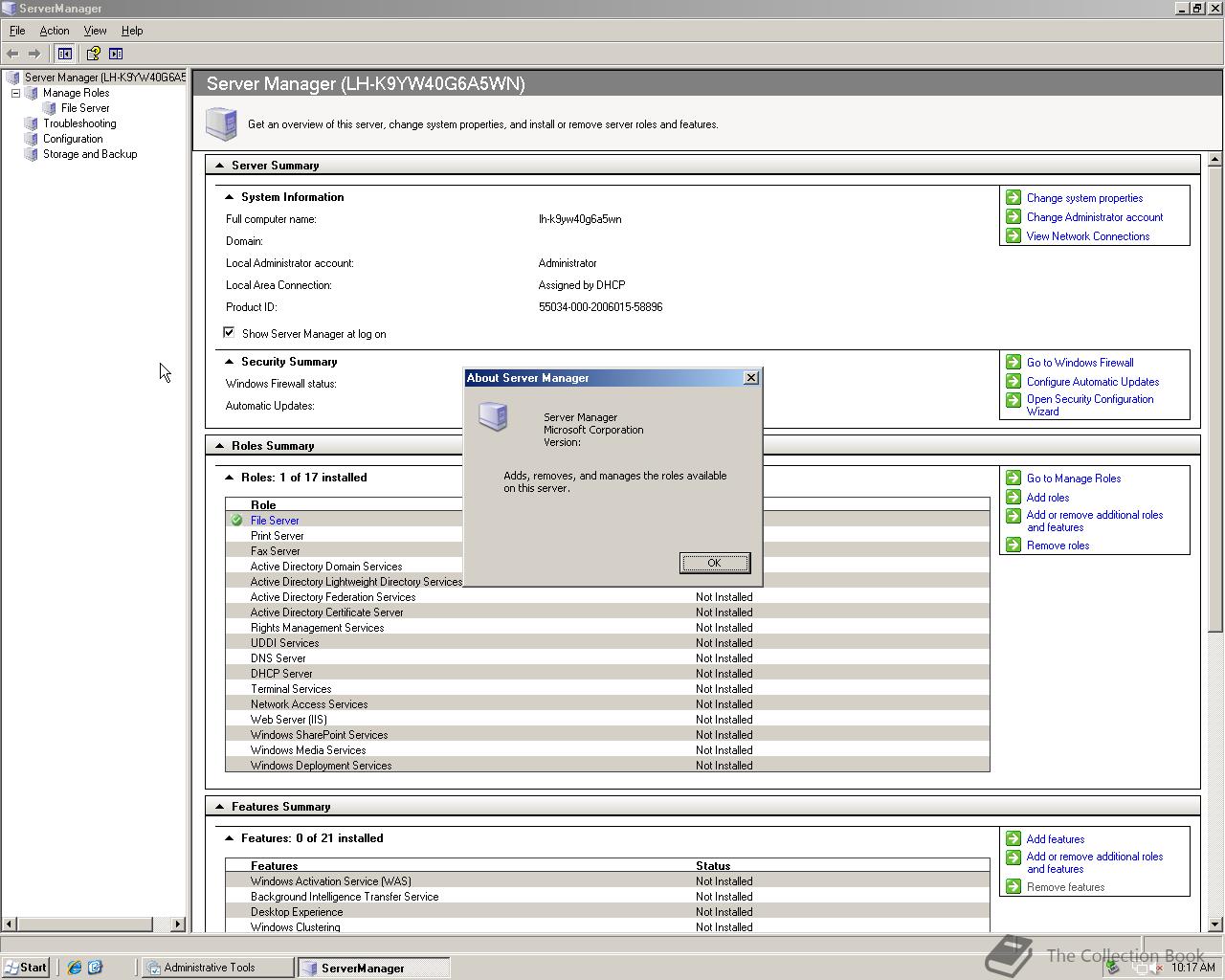The width and height of the screenshot is (1225, 980).
Task: Open the Configure Automatic Updates link
Action: tap(1093, 382)
